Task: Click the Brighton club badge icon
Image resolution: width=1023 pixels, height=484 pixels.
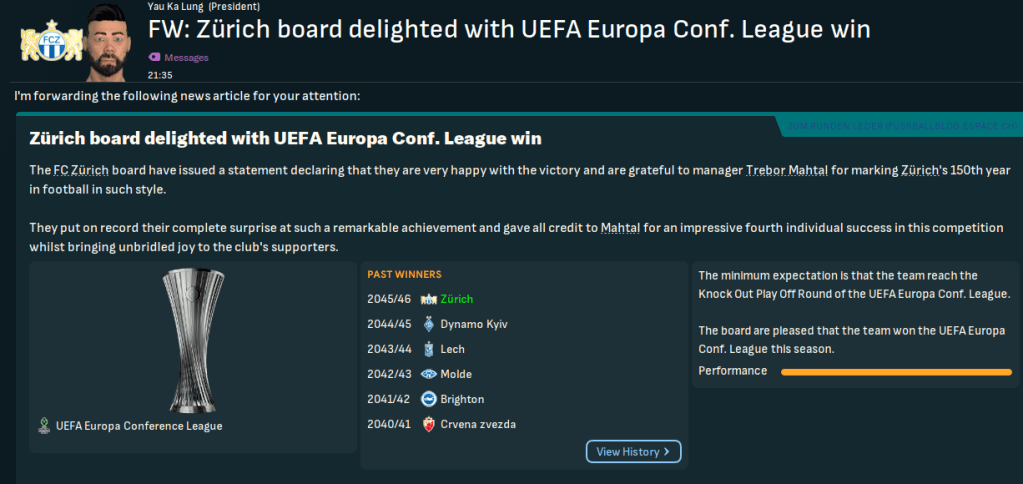Action: pyautogui.click(x=429, y=399)
